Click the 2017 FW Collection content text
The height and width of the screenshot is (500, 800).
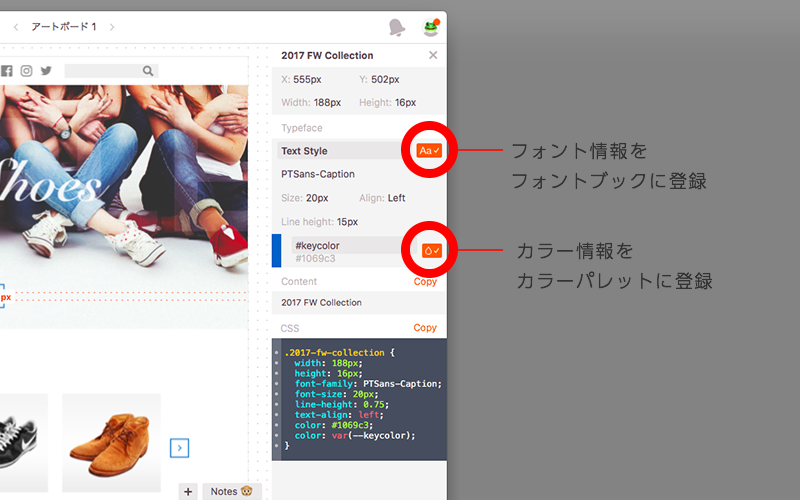(x=321, y=303)
